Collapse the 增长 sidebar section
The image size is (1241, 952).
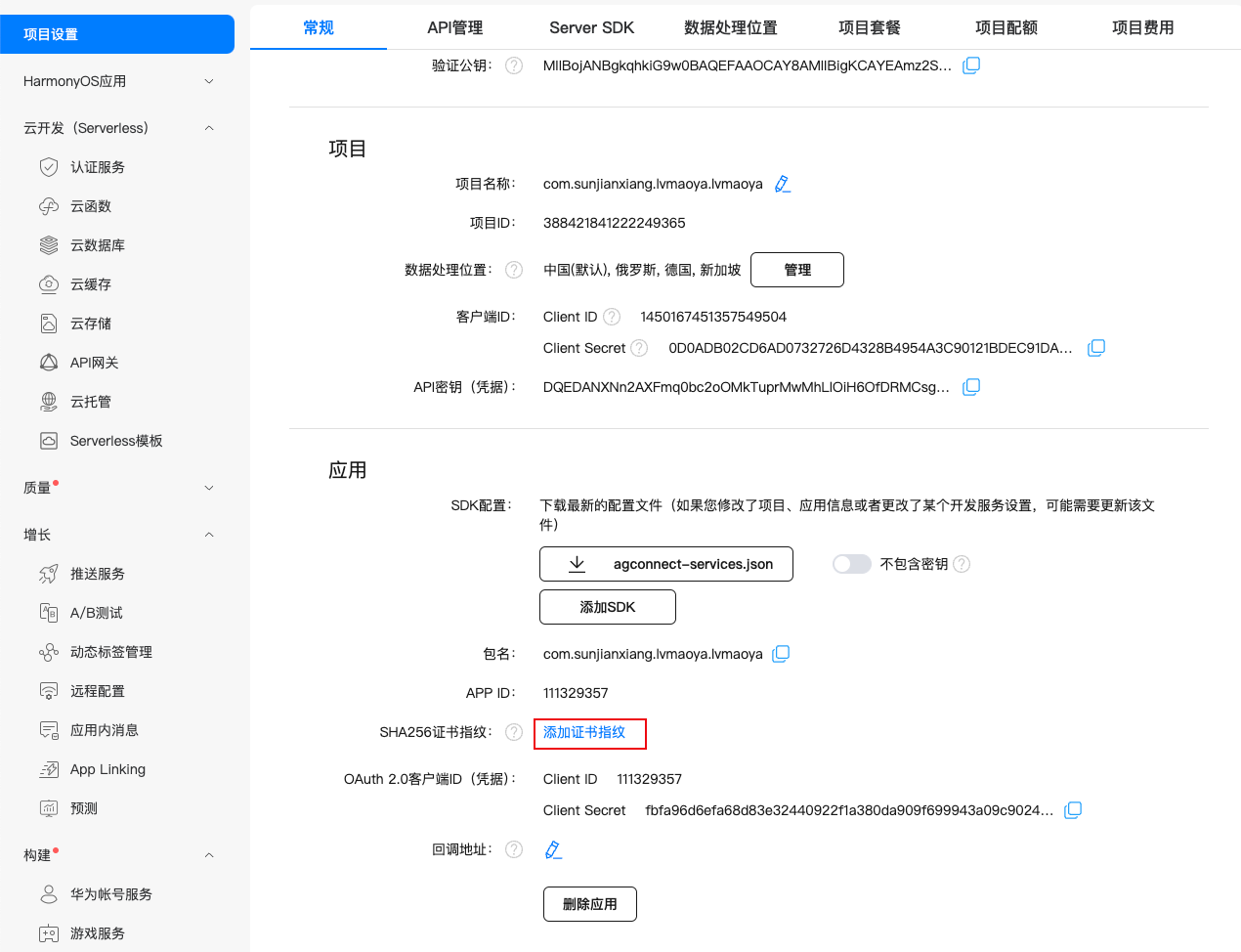pyautogui.click(x=209, y=535)
